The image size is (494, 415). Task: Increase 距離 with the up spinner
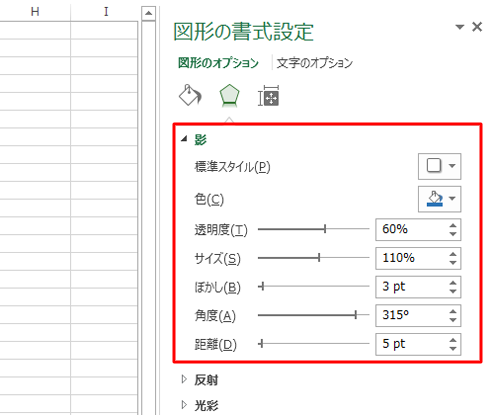pyautogui.click(x=453, y=340)
